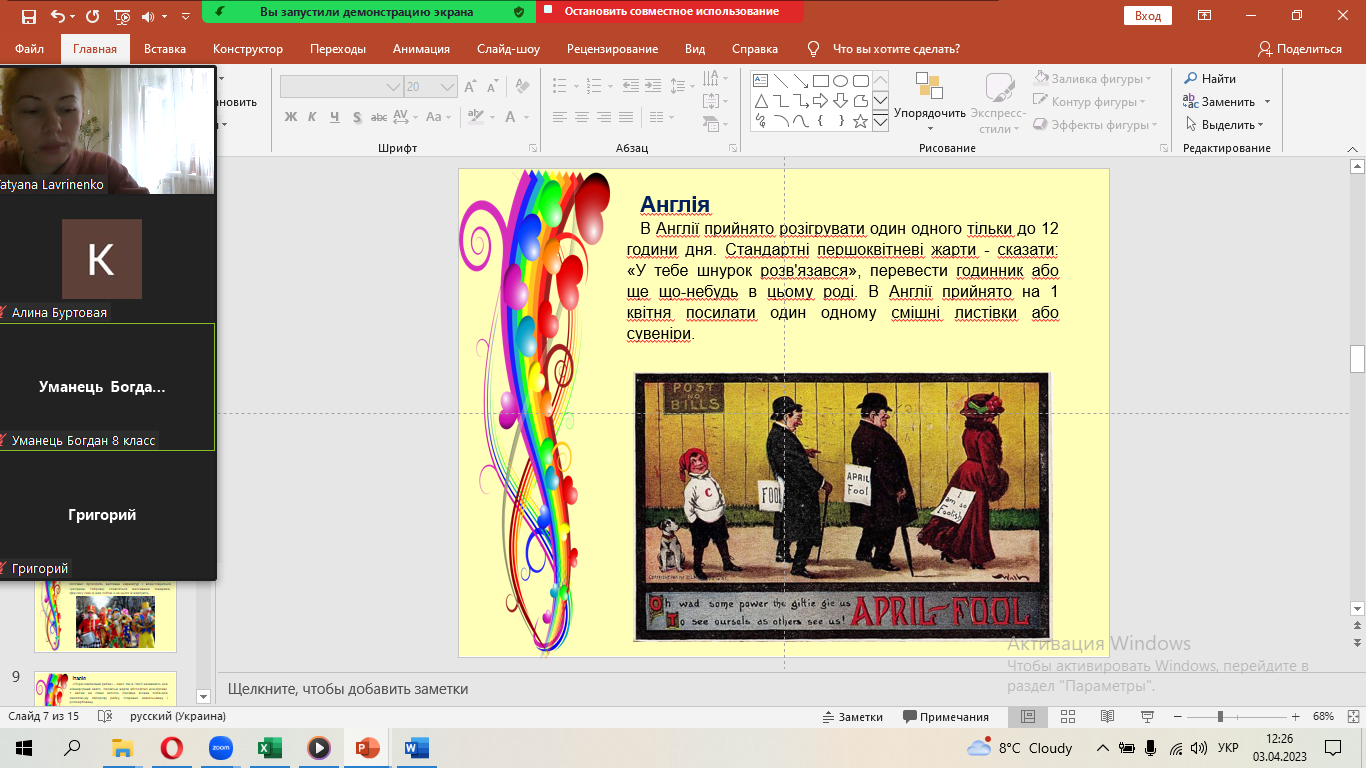Pick the right block arrow shape
Image resolution: width=1366 pixels, height=768 pixels.
[820, 101]
